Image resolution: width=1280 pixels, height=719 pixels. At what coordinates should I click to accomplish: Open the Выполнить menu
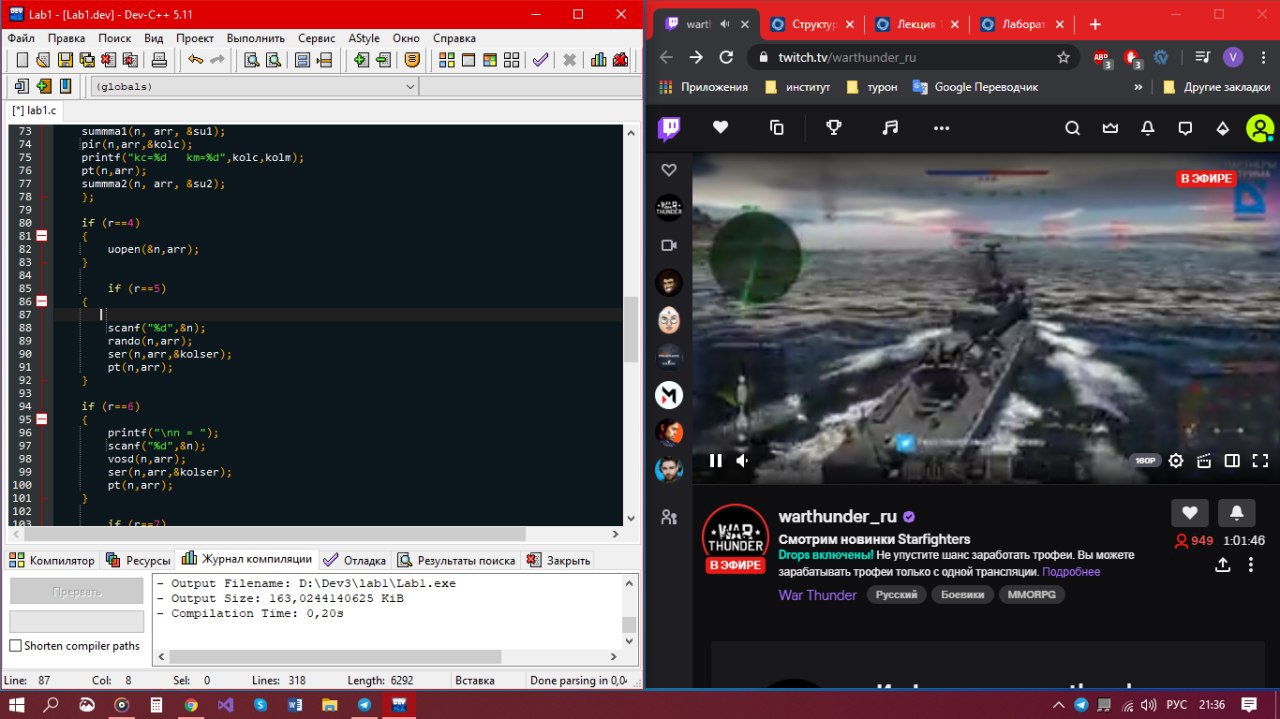click(x=256, y=38)
